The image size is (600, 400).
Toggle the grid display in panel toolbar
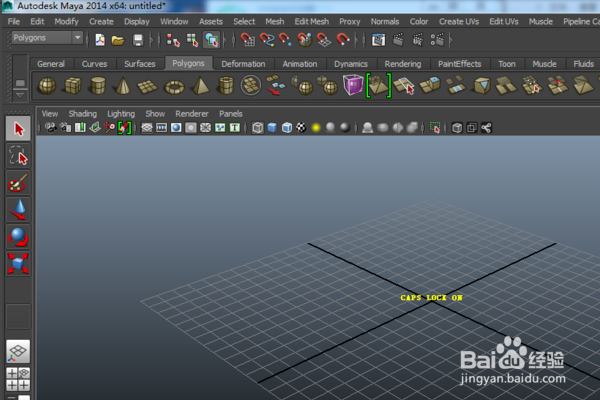click(x=147, y=127)
